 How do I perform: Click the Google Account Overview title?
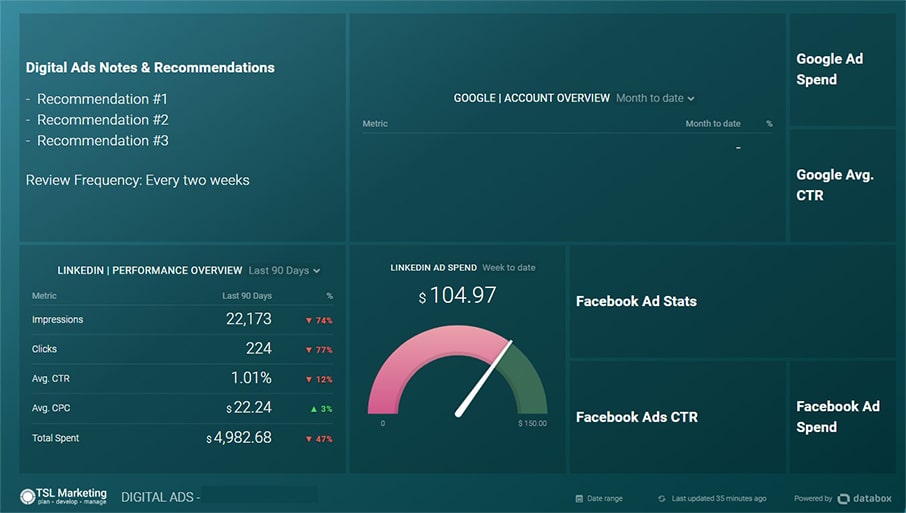pyautogui.click(x=532, y=98)
